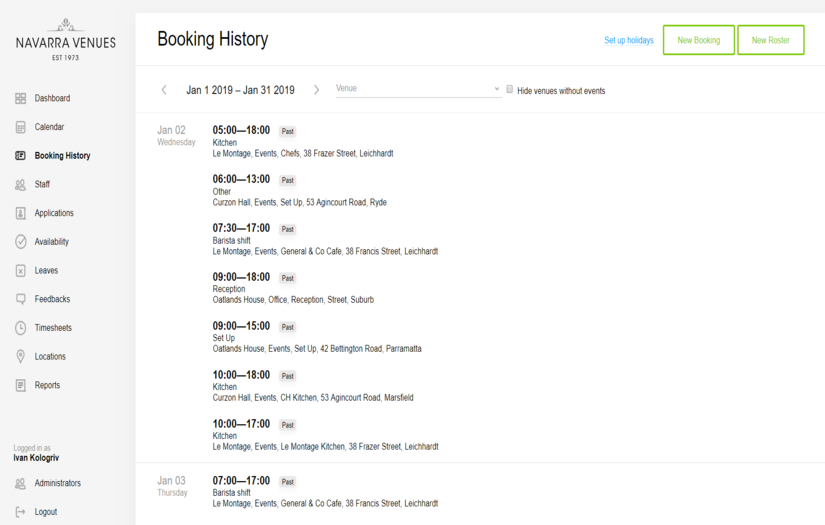Open Administrators menu item

[58, 483]
